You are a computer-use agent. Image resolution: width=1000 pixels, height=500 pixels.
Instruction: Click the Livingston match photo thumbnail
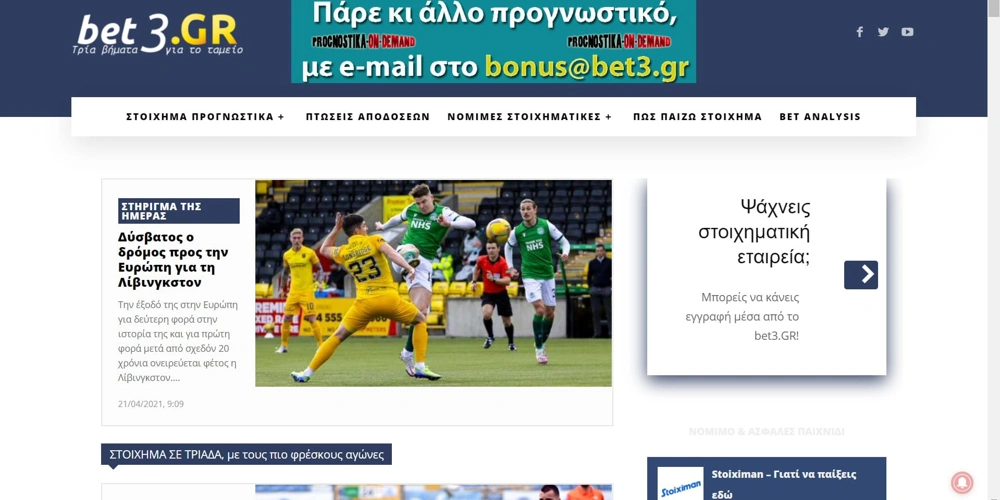433,283
